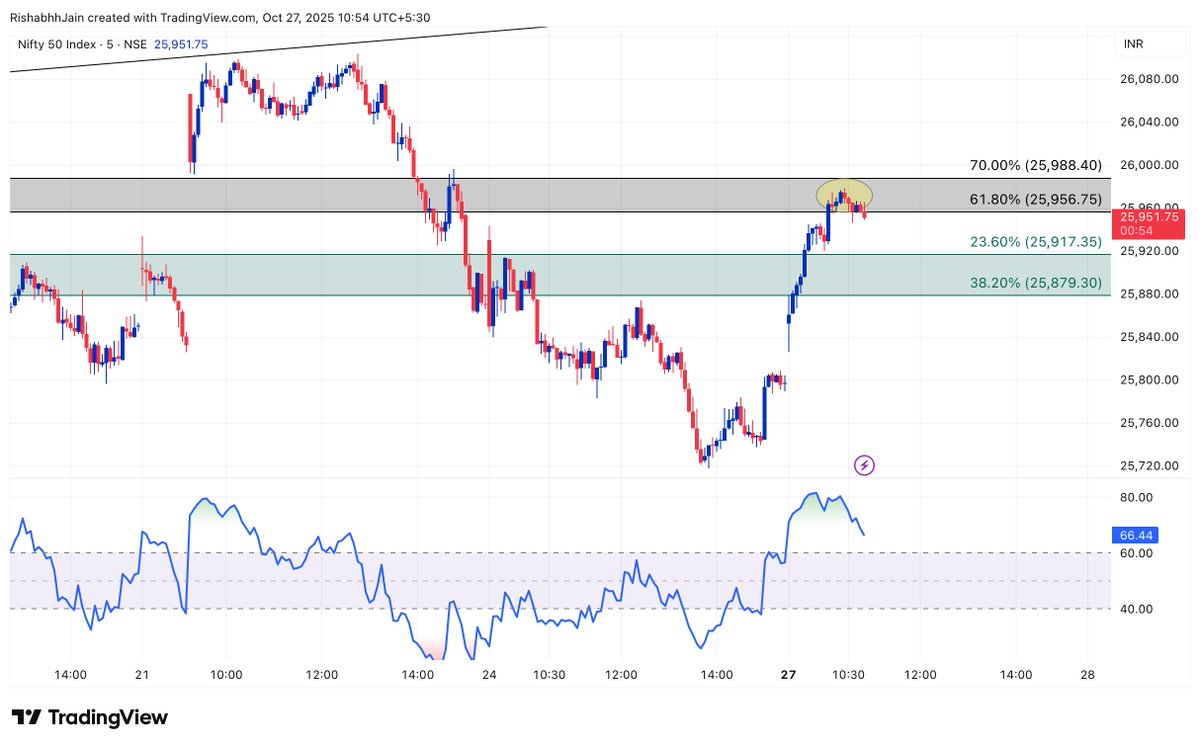
Task: Click the black trendline at top left
Action: pos(279,49)
